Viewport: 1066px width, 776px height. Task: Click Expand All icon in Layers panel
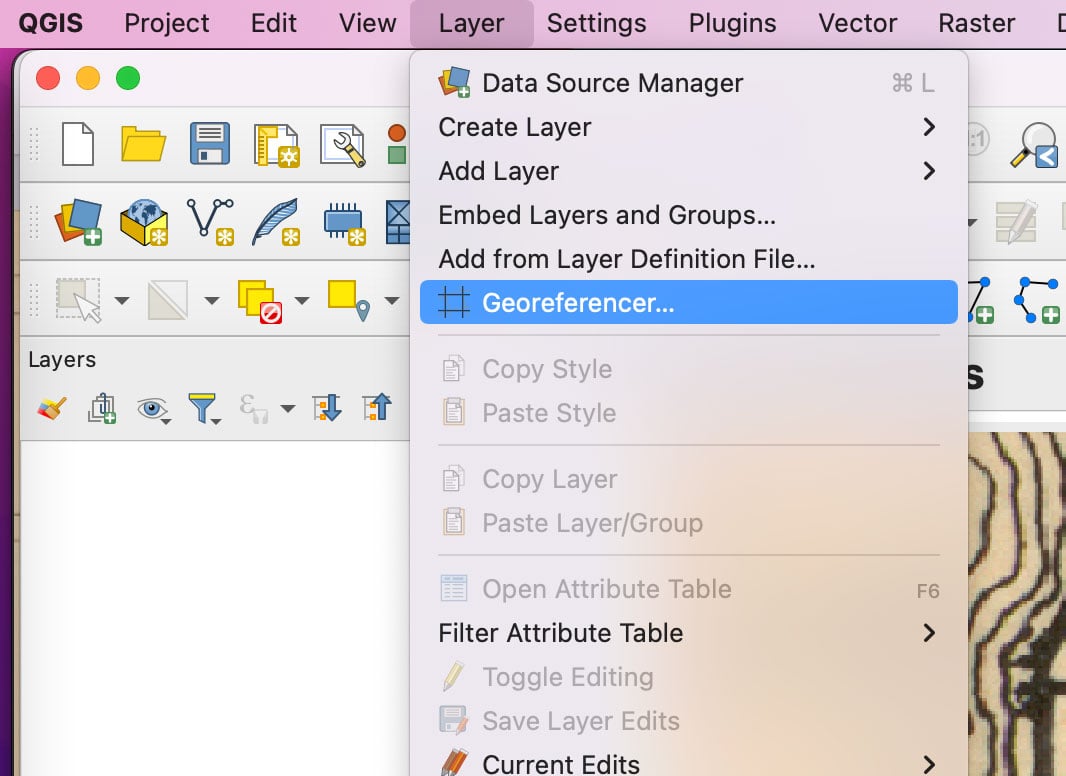click(327, 408)
